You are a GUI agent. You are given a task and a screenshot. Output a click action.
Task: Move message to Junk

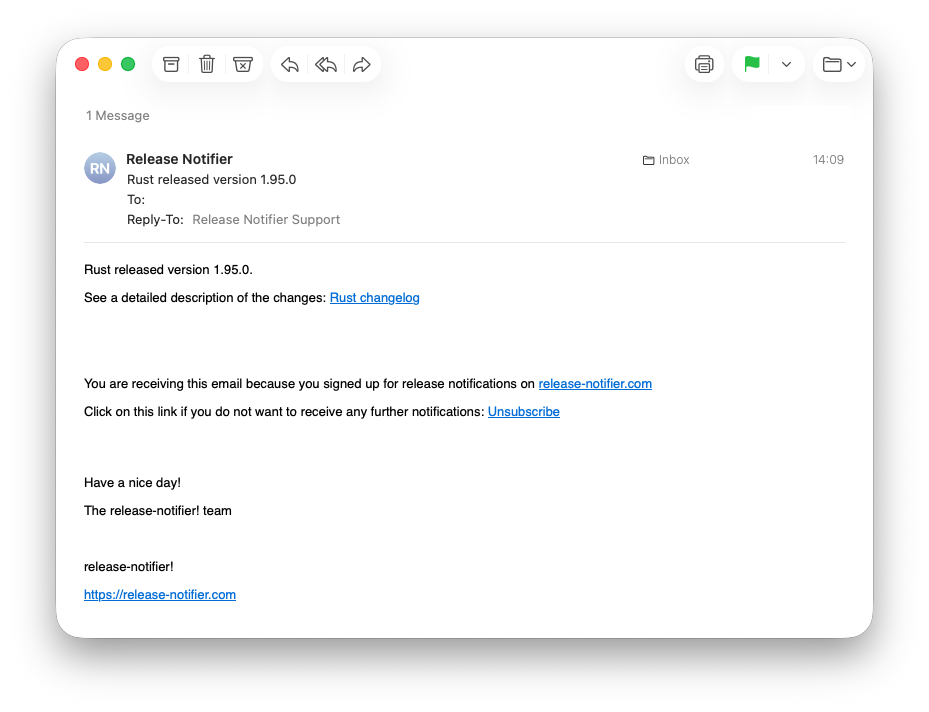tap(243, 64)
